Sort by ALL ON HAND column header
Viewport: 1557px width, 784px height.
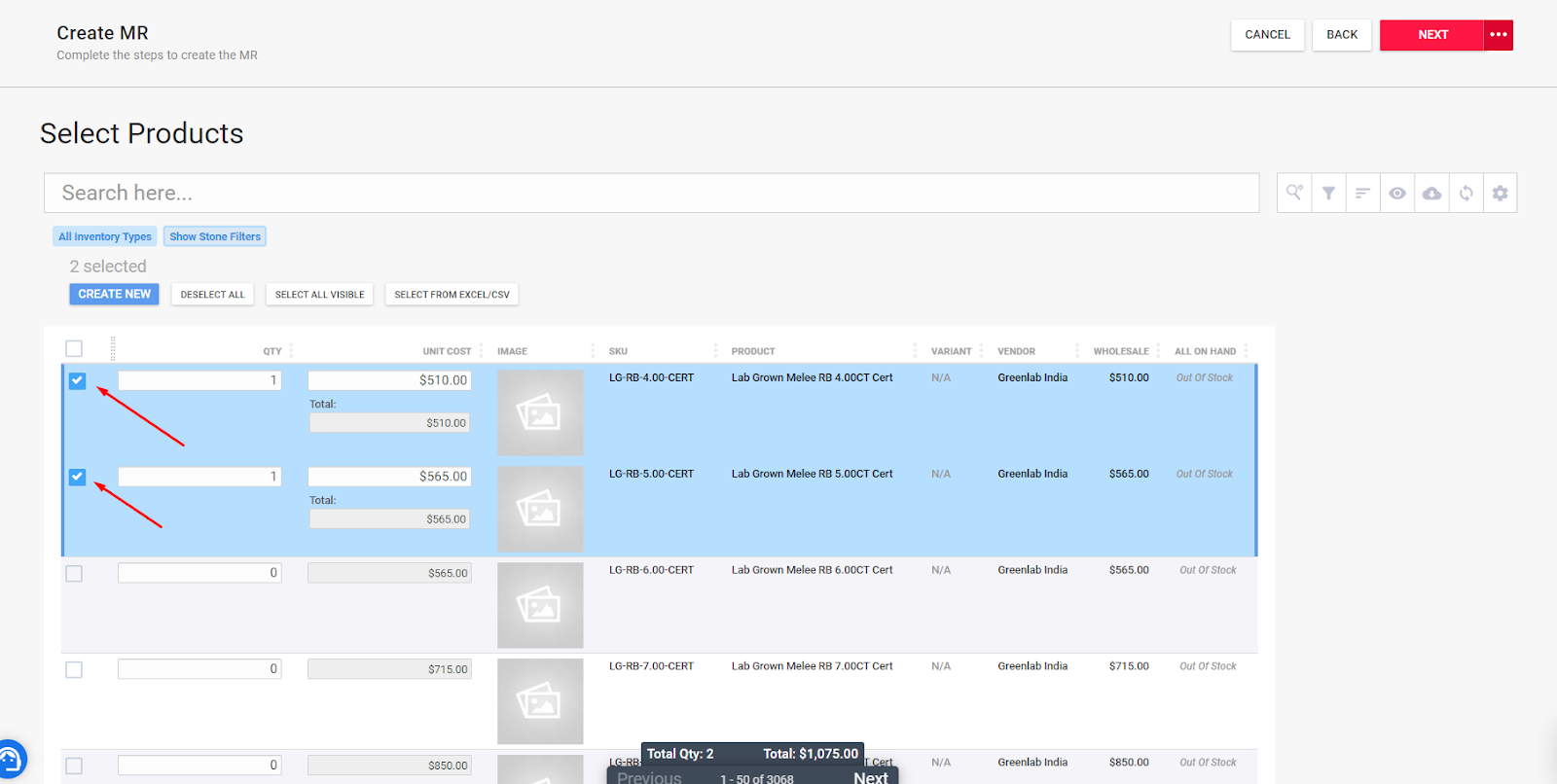[1205, 351]
